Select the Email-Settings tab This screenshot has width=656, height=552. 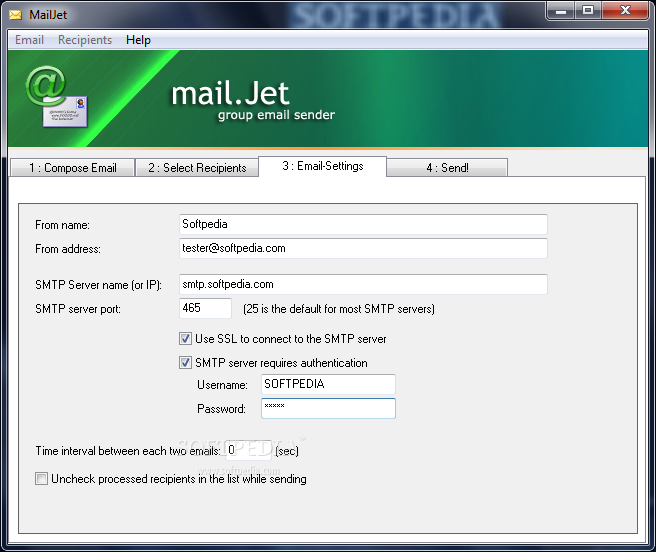pos(323,166)
